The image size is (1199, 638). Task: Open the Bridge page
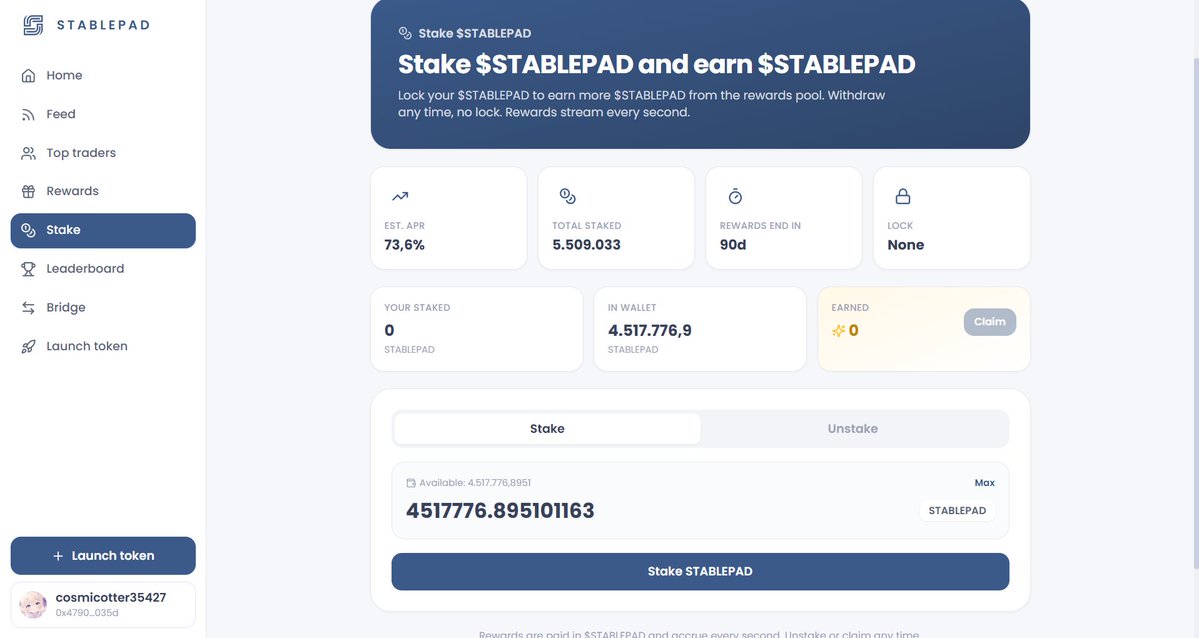tap(103, 308)
